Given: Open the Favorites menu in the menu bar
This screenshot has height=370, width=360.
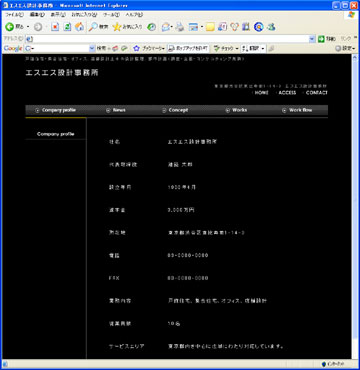Looking at the screenshot, I should 84,15.
